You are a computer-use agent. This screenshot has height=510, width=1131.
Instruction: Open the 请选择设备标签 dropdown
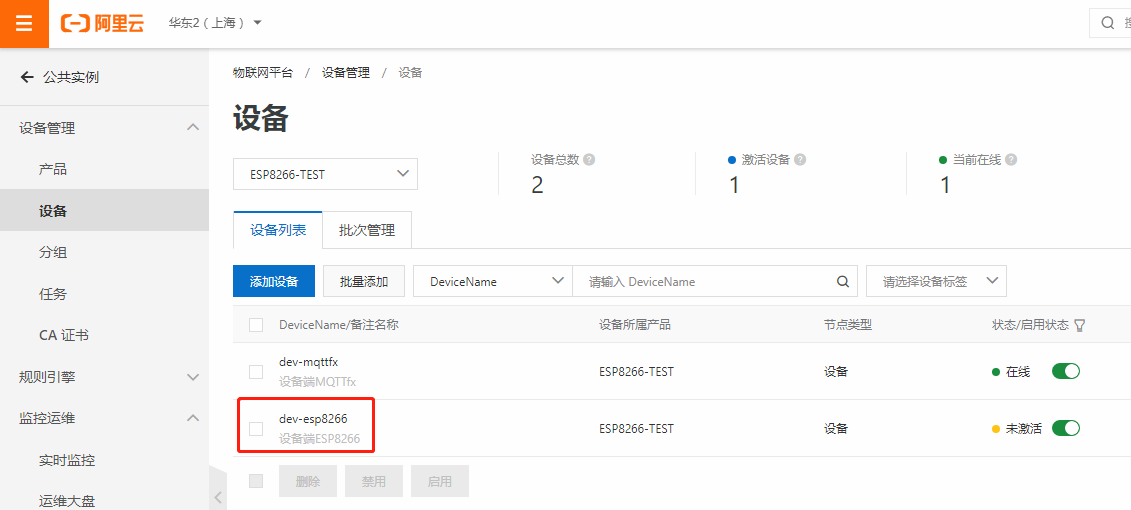(x=936, y=281)
